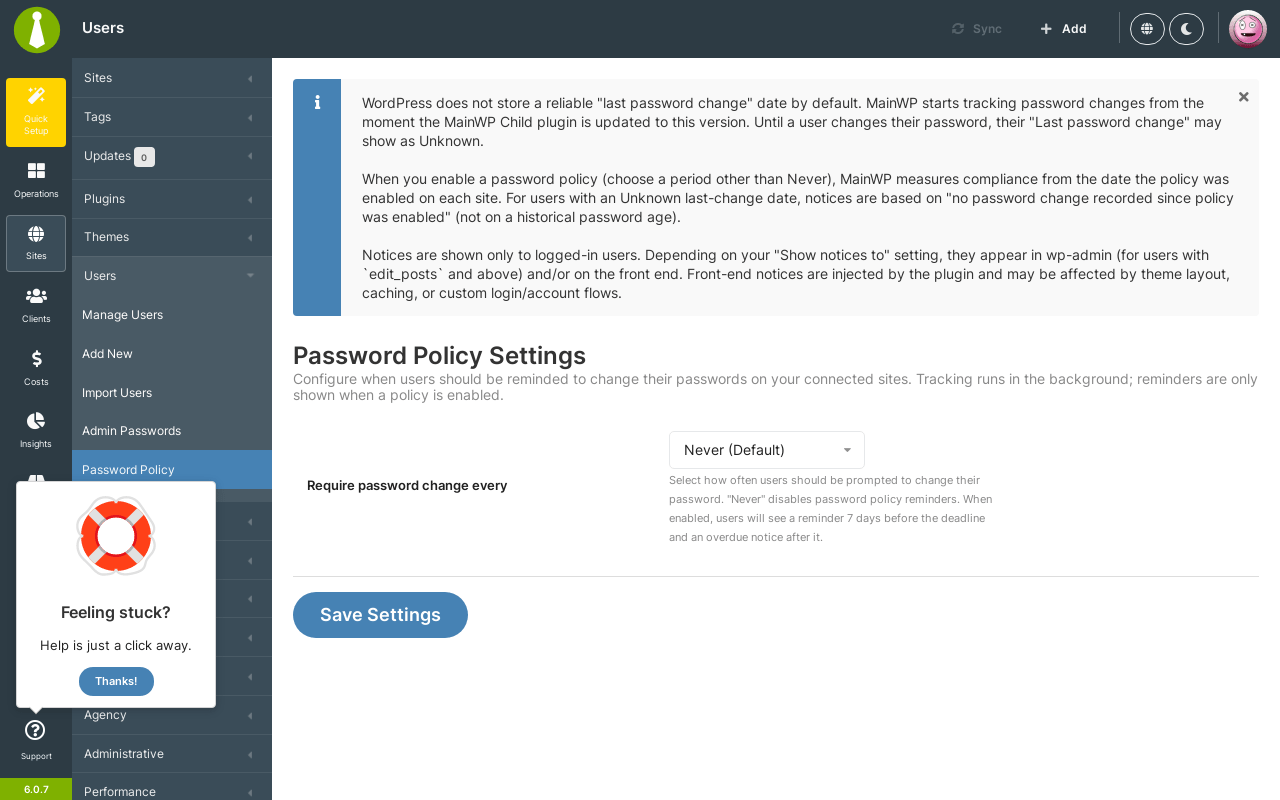This screenshot has width=1280, height=800.
Task: Expand the Plugins menu section
Action: pos(172,199)
